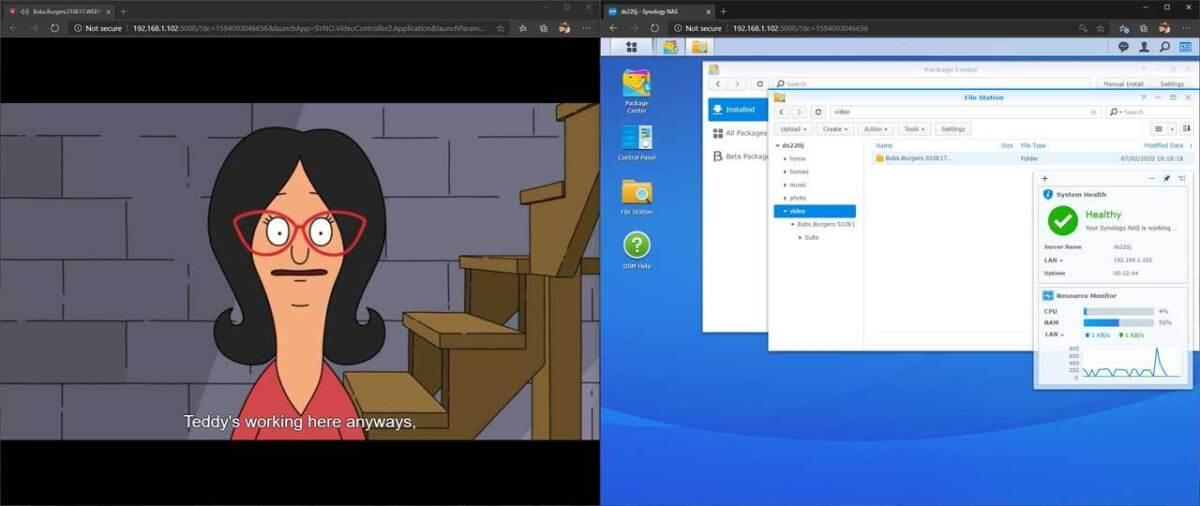Refresh the Package Center list
Viewport: 1200px width, 506px height.
pos(760,84)
